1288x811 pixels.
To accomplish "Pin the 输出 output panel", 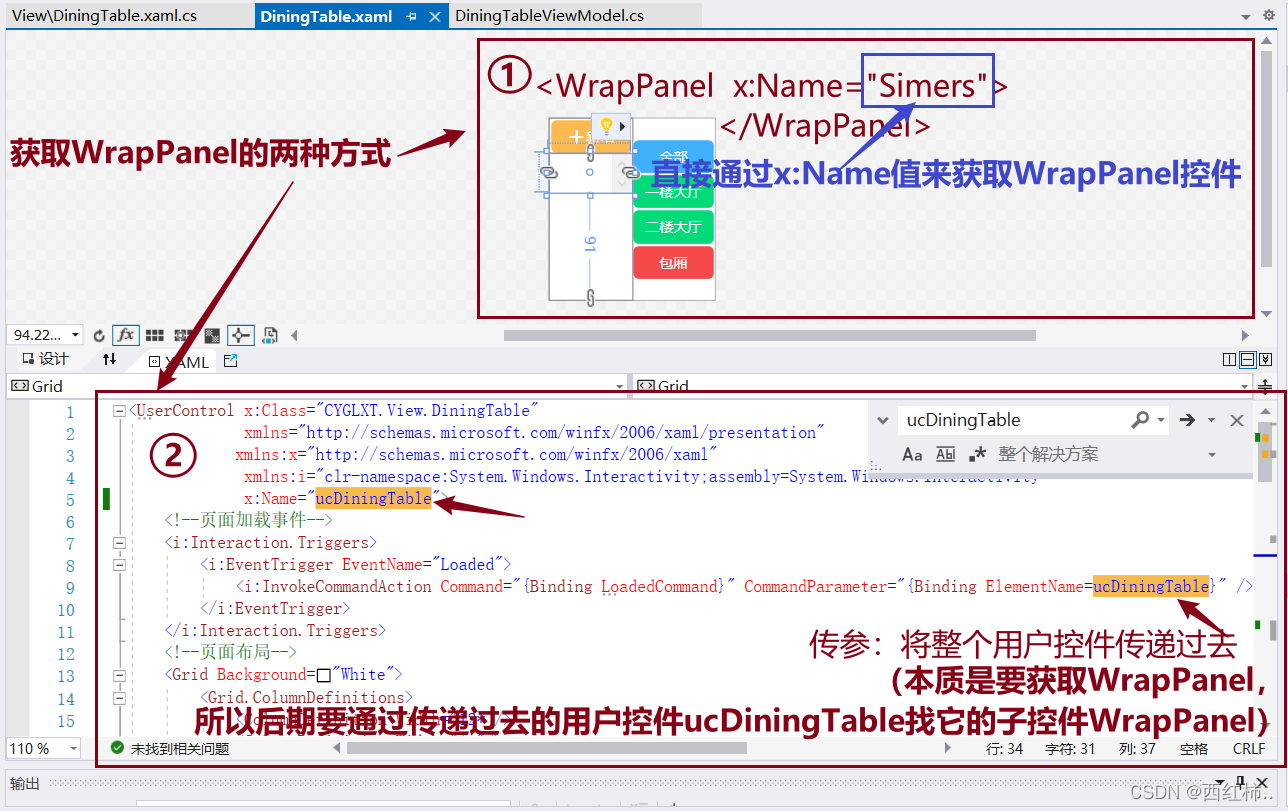I will [1240, 782].
